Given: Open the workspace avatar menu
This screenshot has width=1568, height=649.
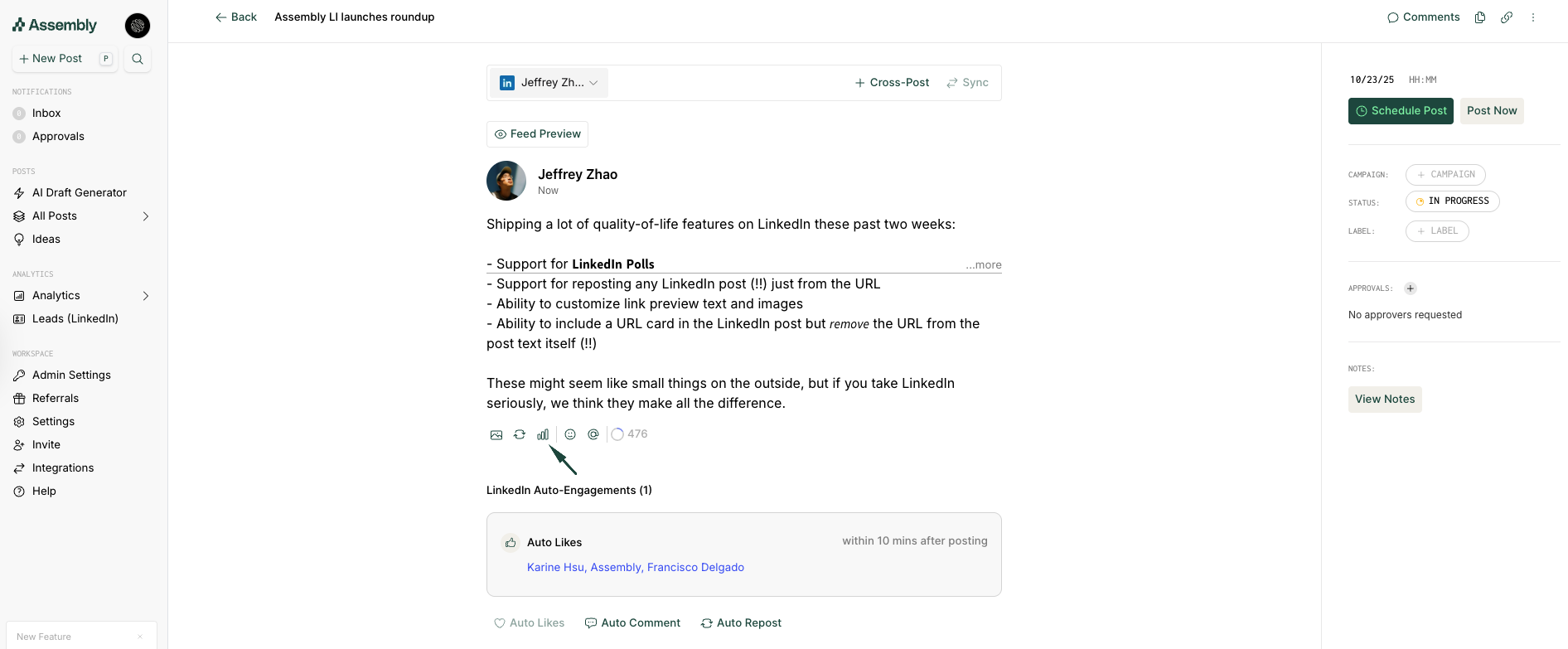Looking at the screenshot, I should click(138, 26).
